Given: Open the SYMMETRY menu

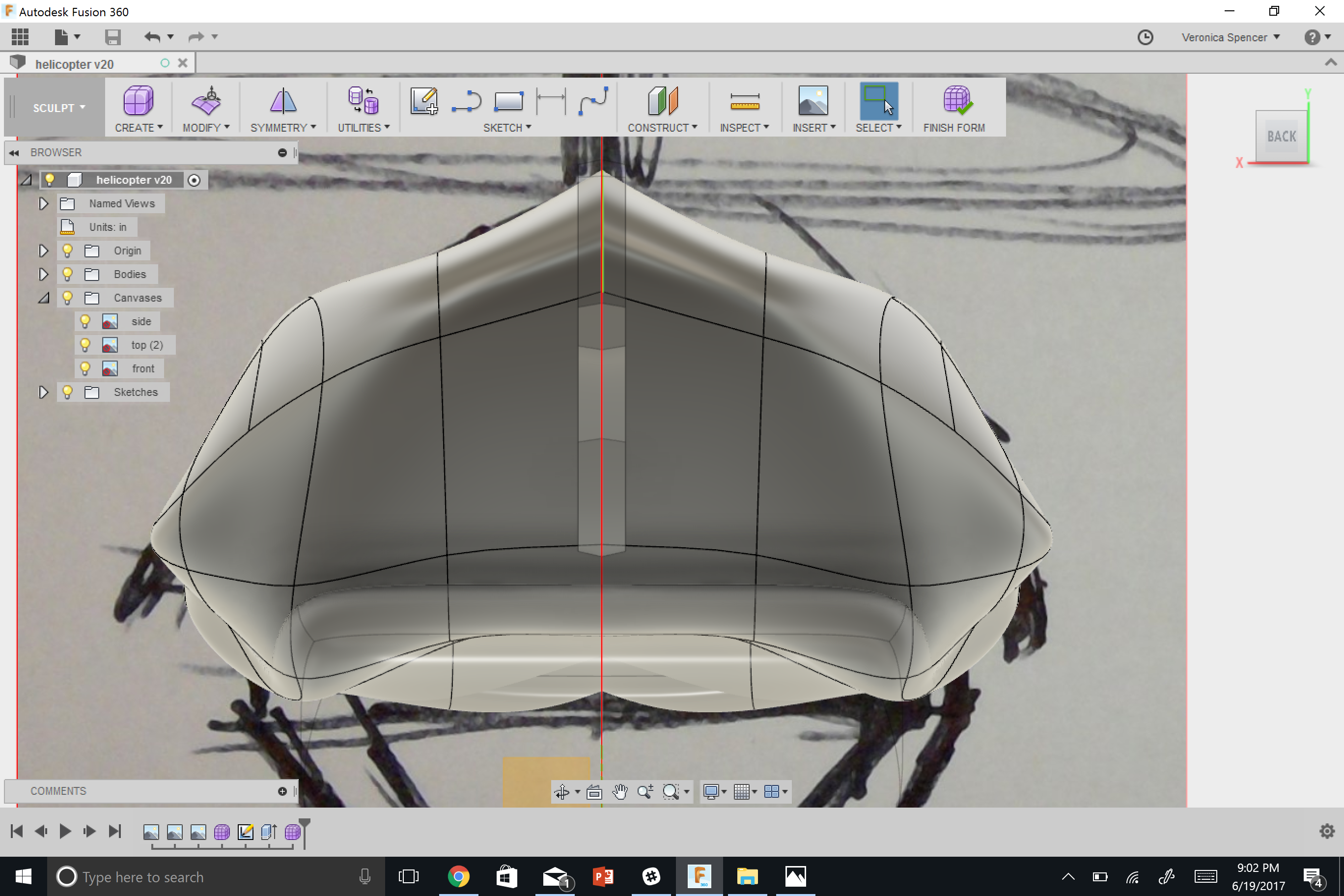Looking at the screenshot, I should pos(283,128).
